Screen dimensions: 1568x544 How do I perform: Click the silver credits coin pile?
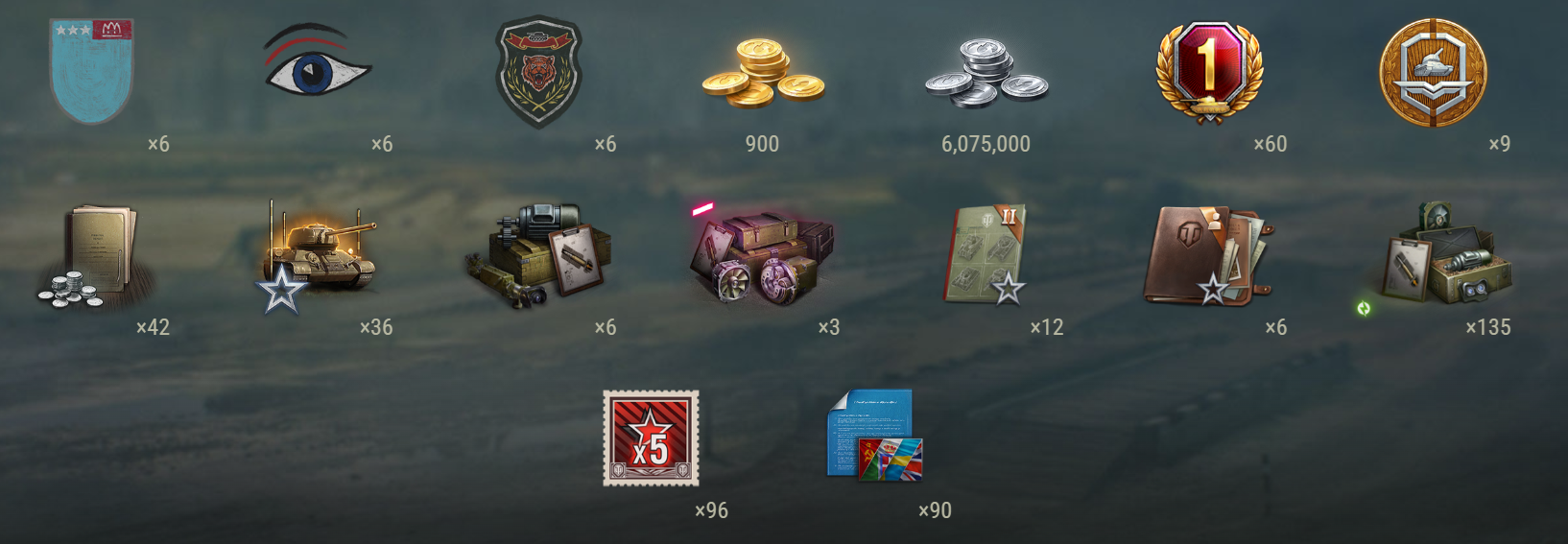(x=986, y=72)
